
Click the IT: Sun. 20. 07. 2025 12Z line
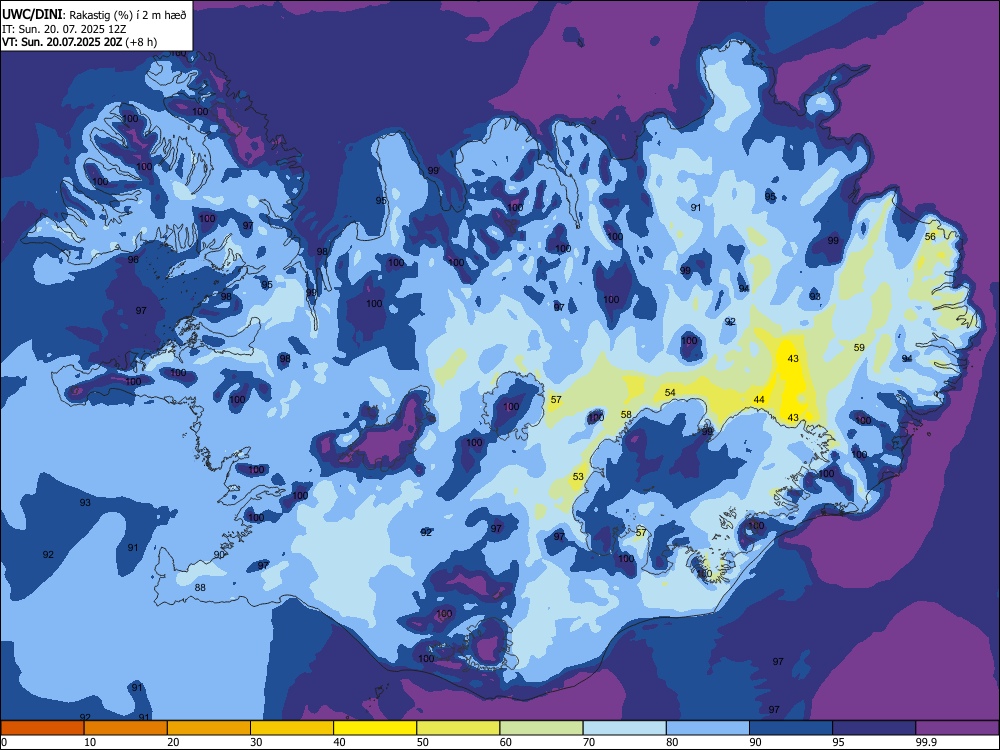point(64,29)
